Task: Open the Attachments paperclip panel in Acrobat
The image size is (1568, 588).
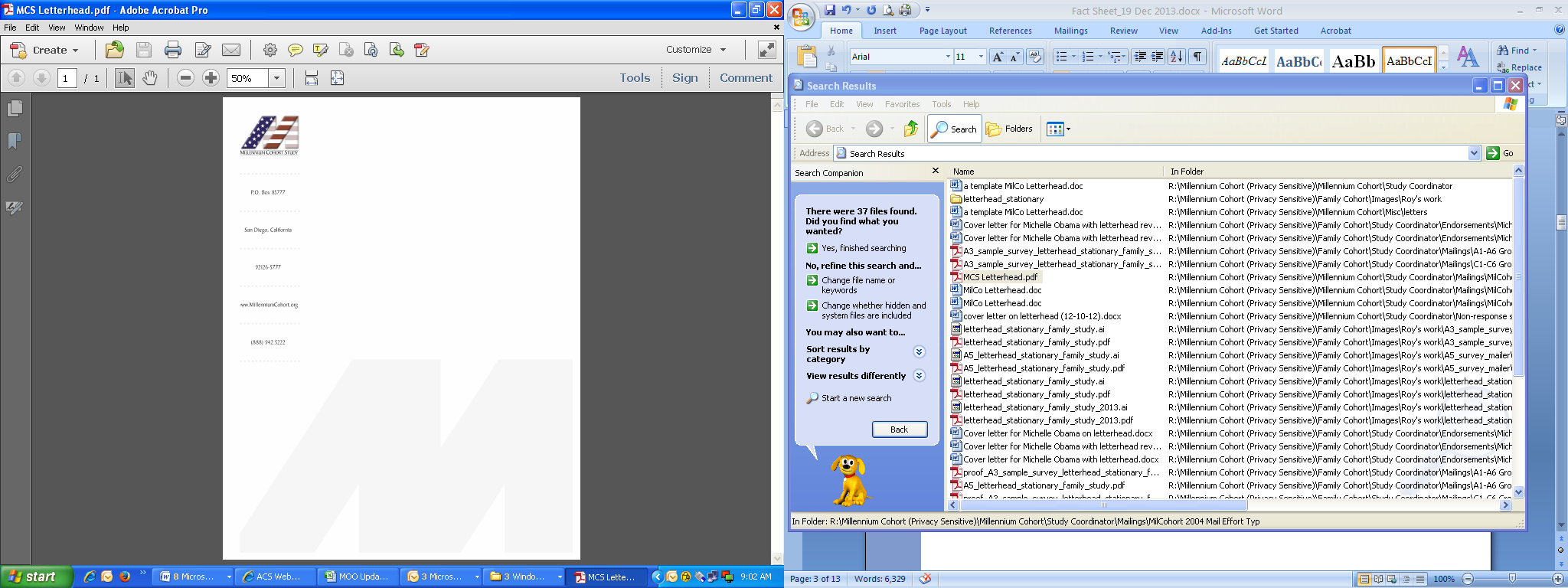Action: (15, 175)
